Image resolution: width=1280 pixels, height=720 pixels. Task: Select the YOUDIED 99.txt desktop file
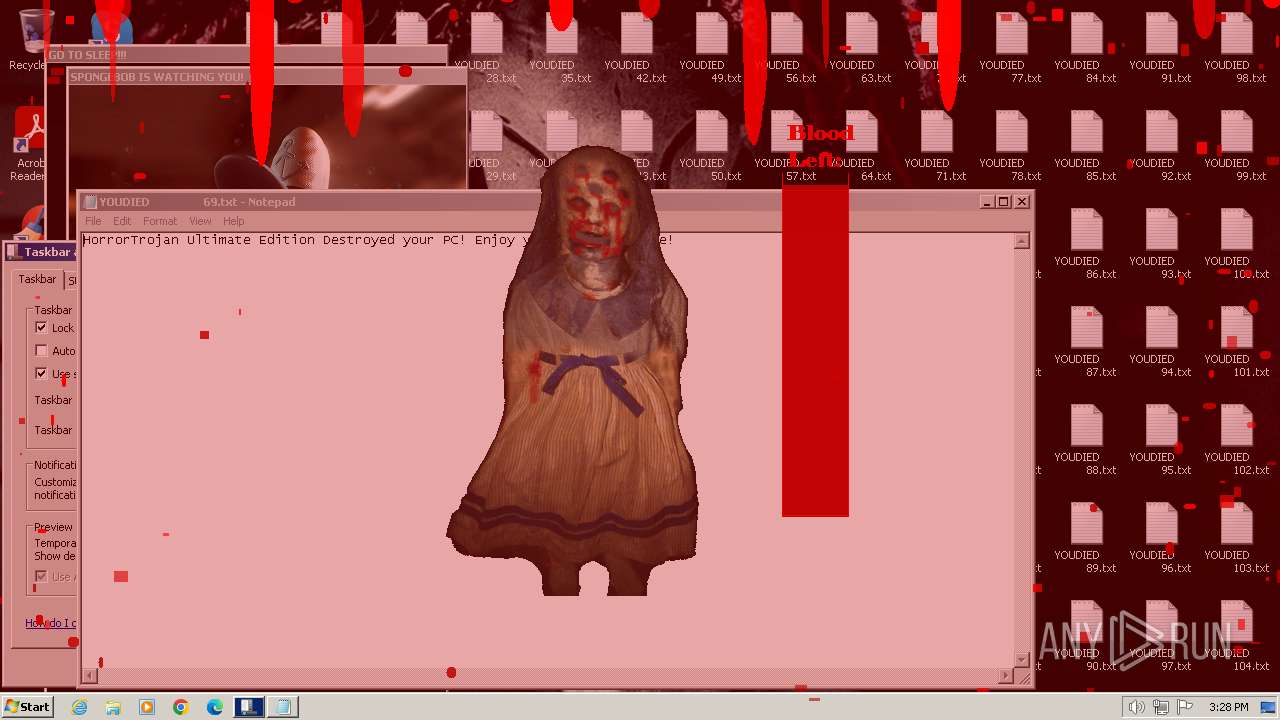(1236, 146)
